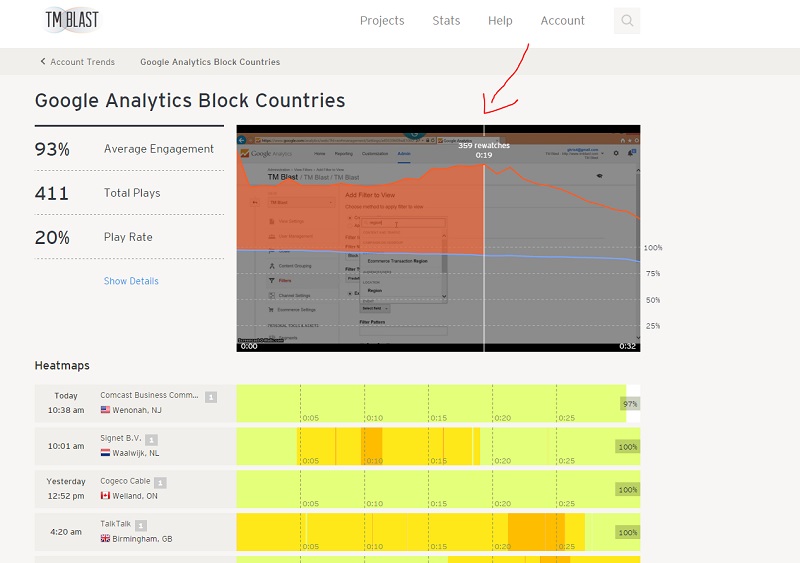The width and height of the screenshot is (800, 563).
Task: Click the TalkTalk viewer name
Action: coord(115,524)
